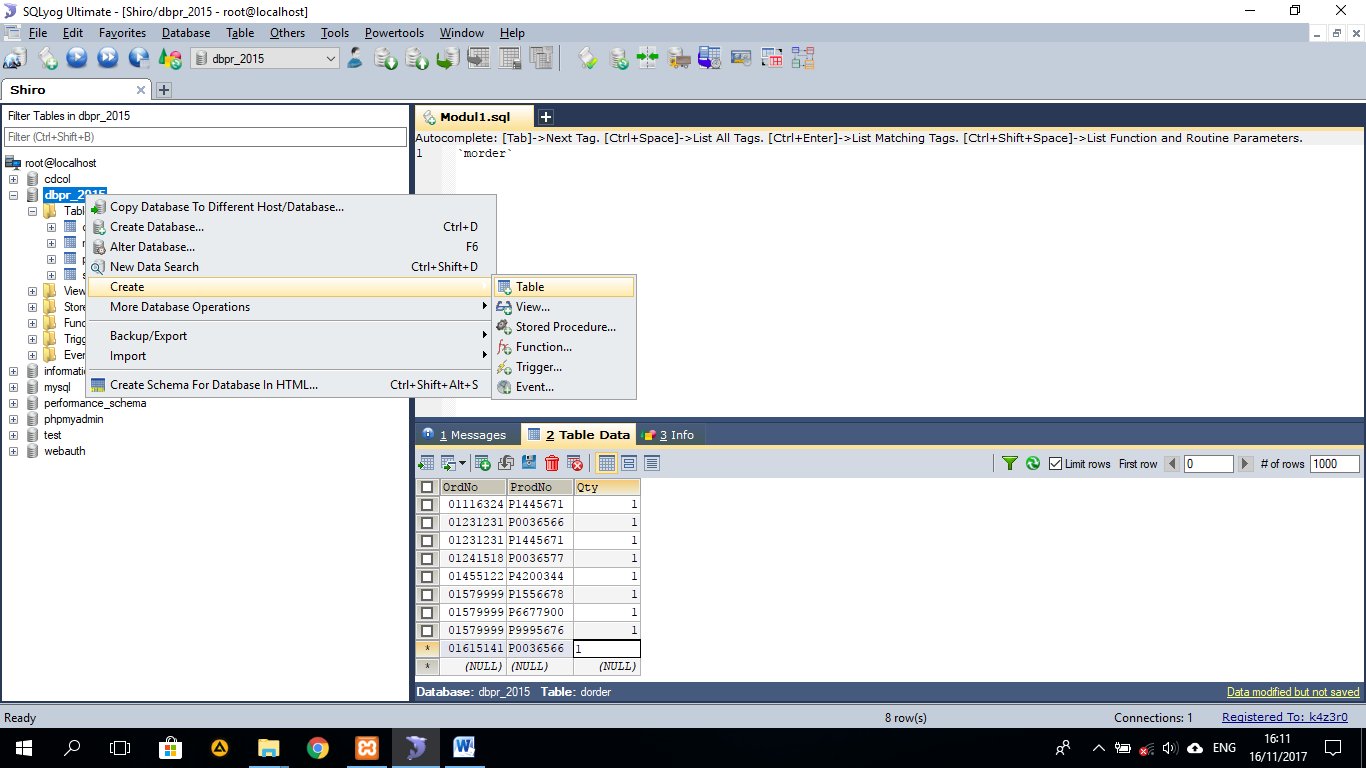The height and width of the screenshot is (768, 1366).
Task: Expand the cdcol database node
Action: pyautogui.click(x=14, y=179)
